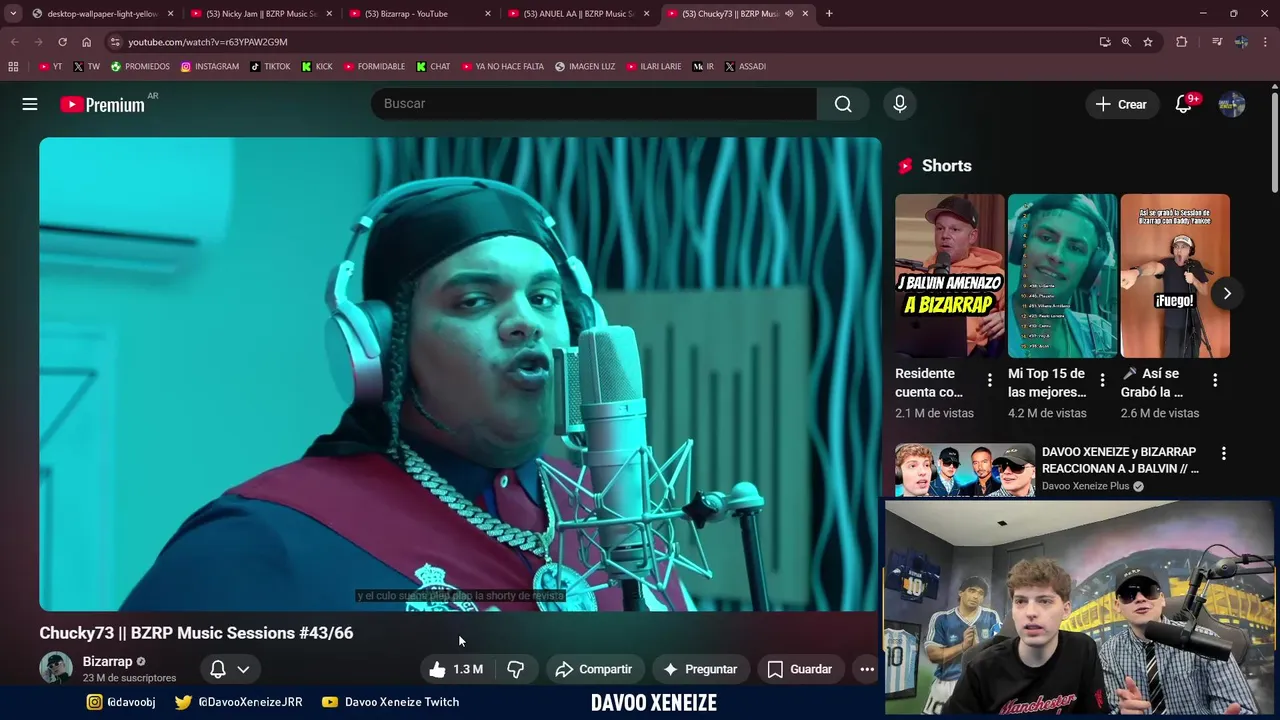1280x720 pixels.
Task: Expand the subscription options chevron
Action: point(243,669)
